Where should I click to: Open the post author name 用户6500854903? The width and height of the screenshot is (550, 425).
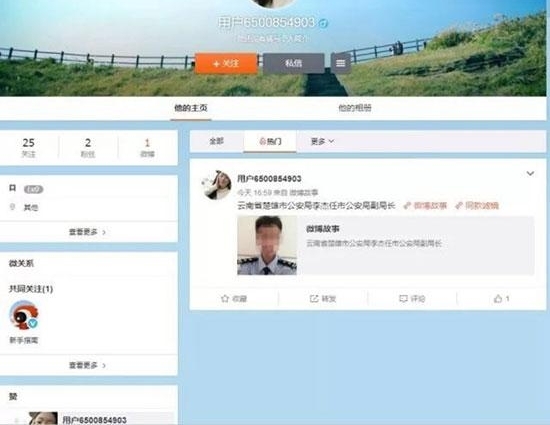coord(269,178)
